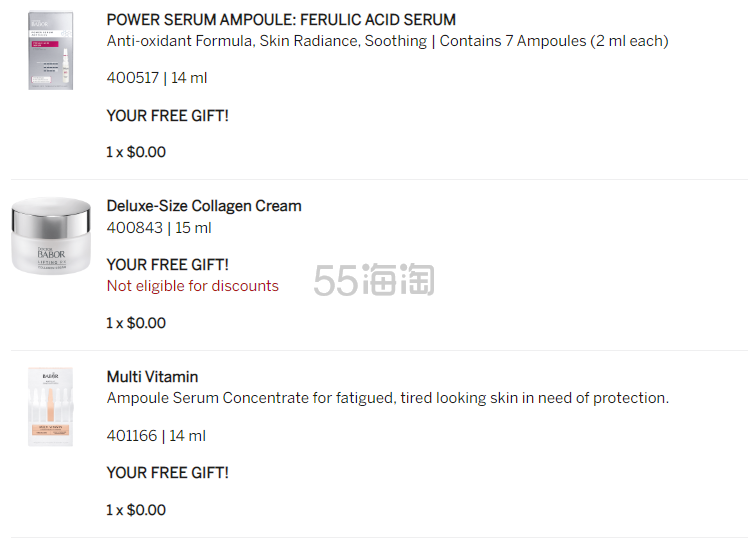The width and height of the screenshot is (748, 560).
Task: Open the Ferulic Acid Serum product thumbnail
Action: coord(51,51)
